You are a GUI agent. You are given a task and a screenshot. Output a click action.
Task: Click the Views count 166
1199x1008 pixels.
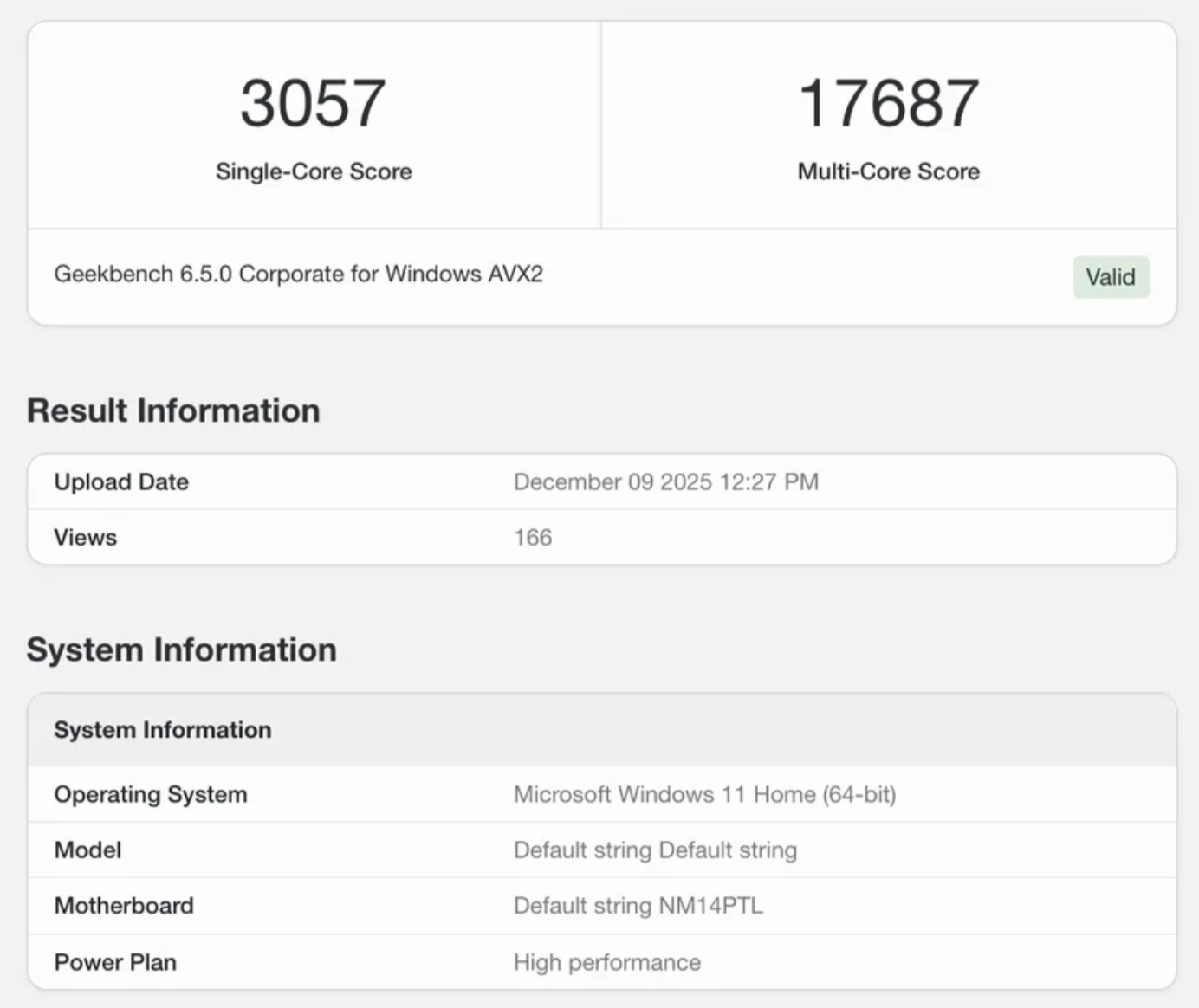[x=532, y=537]
